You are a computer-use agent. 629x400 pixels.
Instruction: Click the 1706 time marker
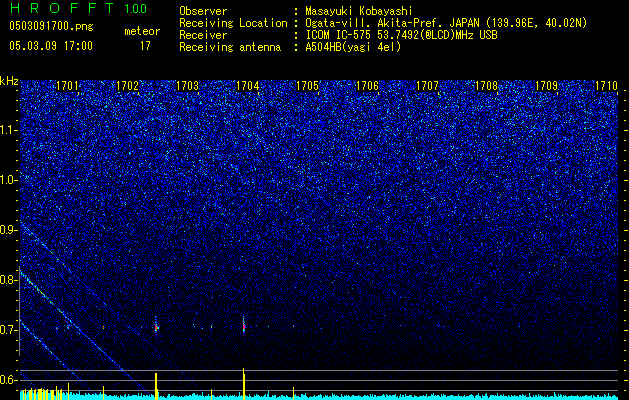tap(367, 86)
